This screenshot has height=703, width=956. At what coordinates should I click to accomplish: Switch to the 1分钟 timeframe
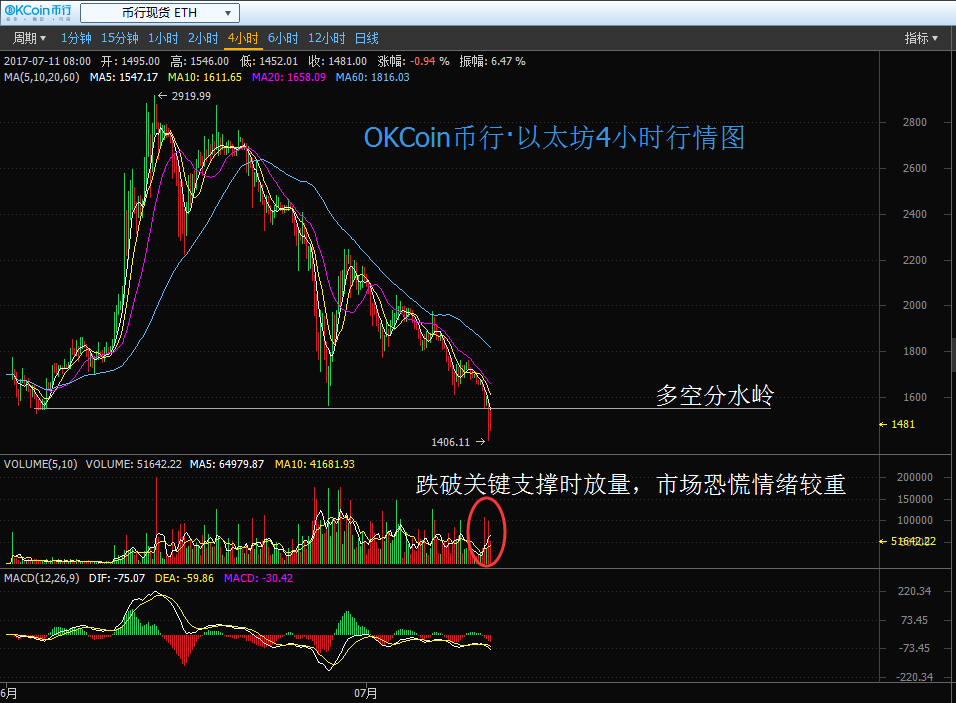click(76, 38)
